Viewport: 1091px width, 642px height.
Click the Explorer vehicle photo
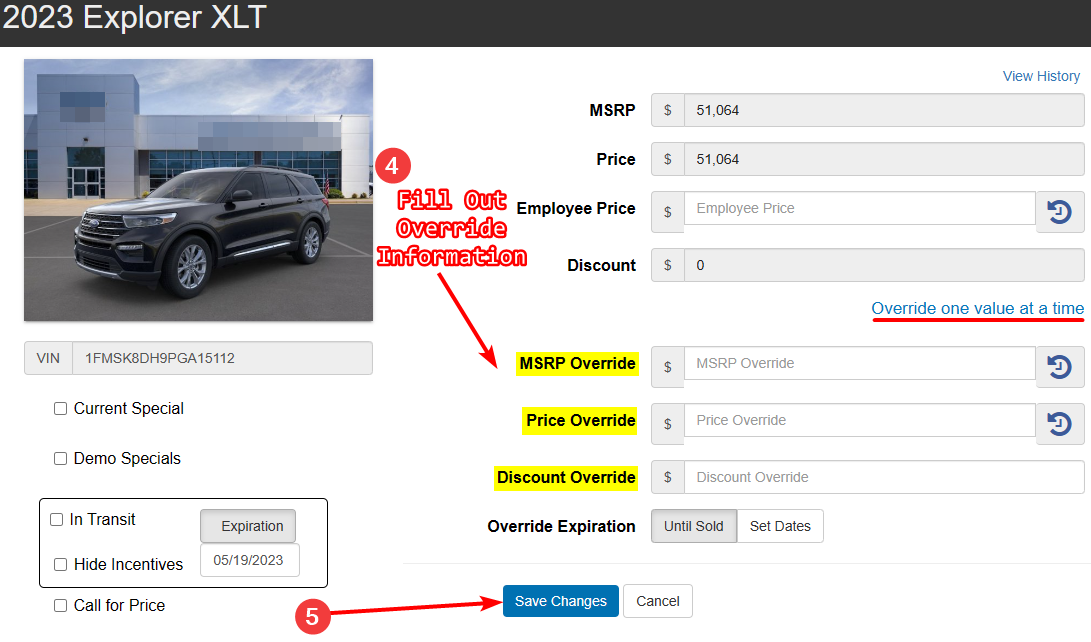pyautogui.click(x=198, y=190)
